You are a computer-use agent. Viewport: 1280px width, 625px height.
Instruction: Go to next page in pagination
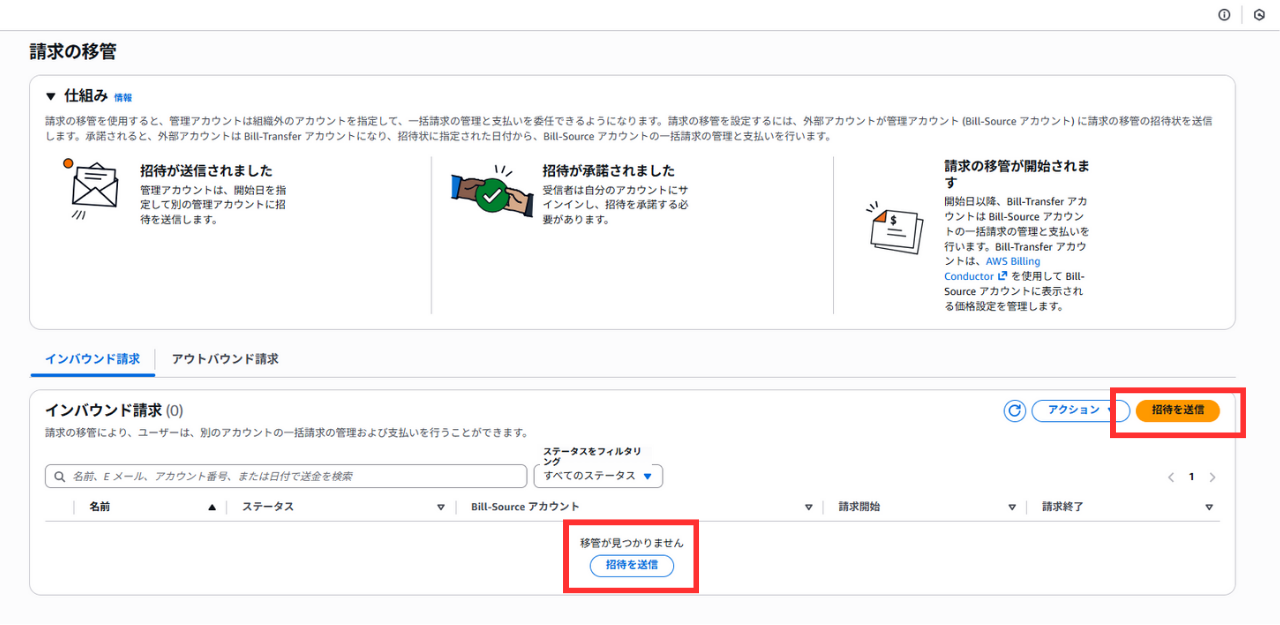(x=1212, y=477)
